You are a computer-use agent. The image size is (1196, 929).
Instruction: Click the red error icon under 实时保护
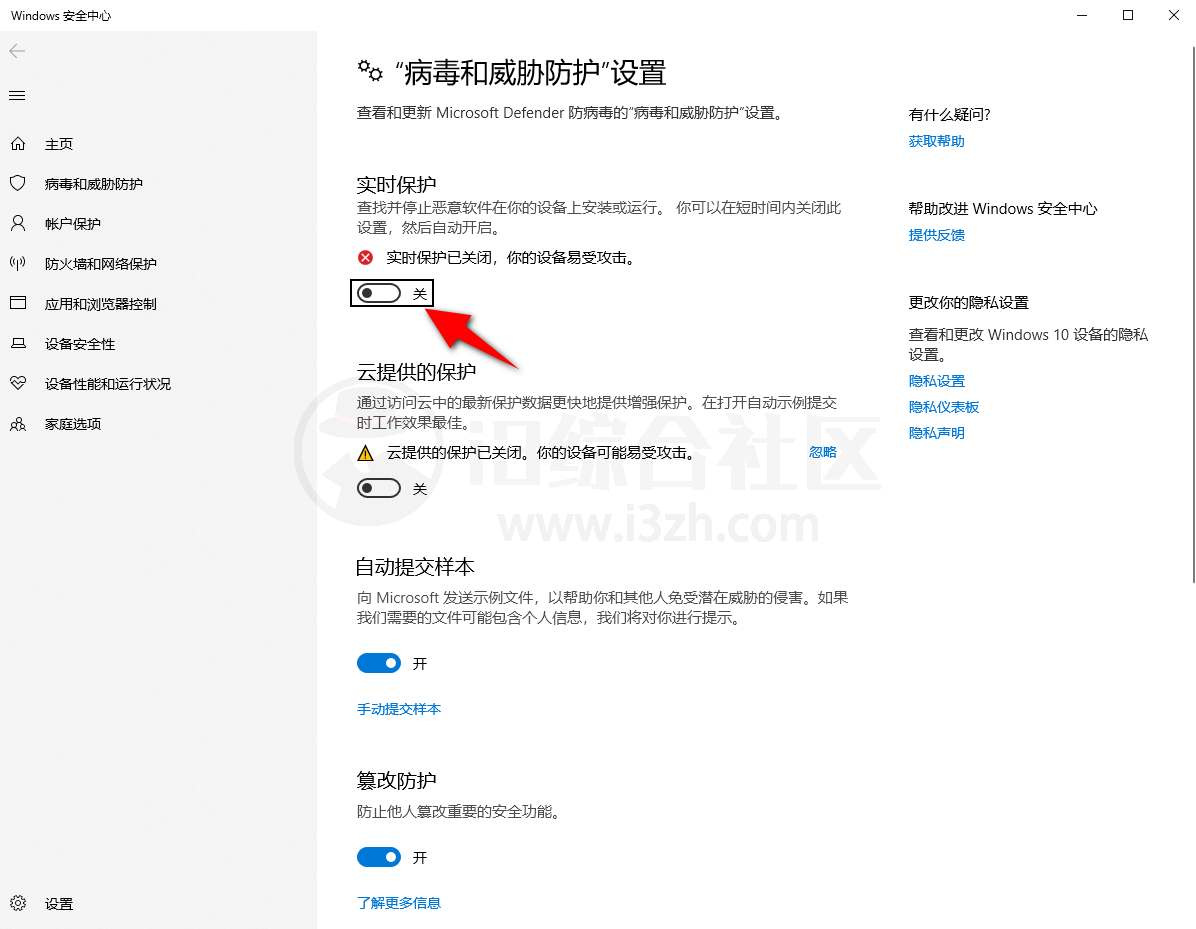tap(365, 258)
